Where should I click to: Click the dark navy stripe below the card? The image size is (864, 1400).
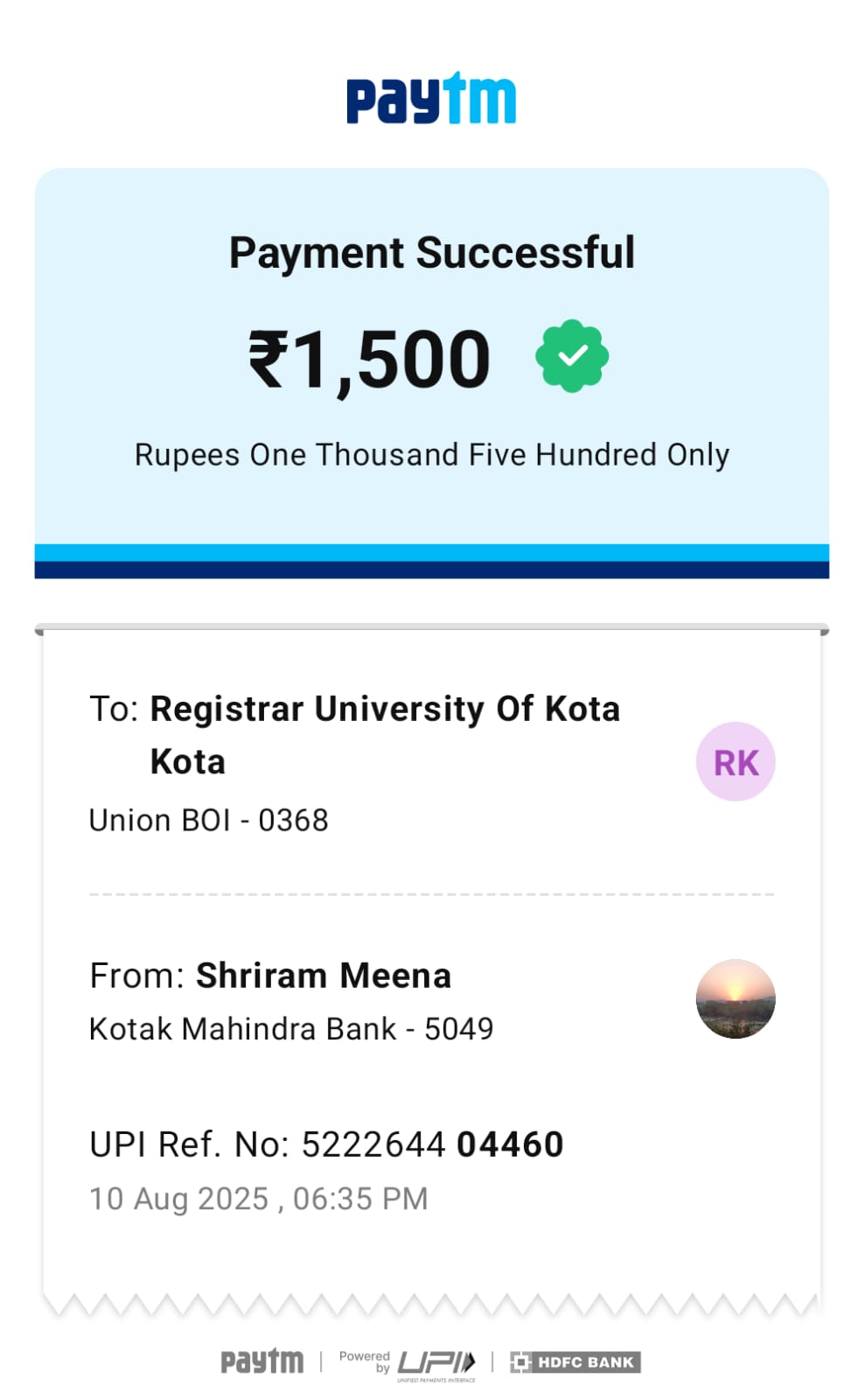click(431, 570)
